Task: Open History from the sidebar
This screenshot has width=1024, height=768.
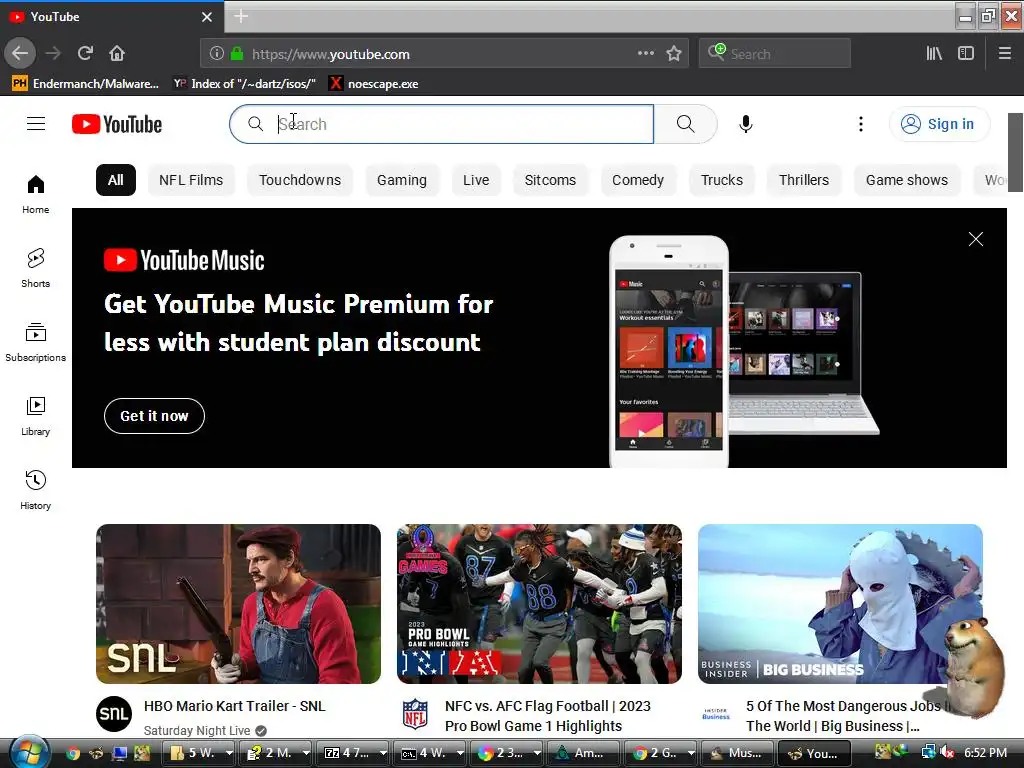Action: 35,490
